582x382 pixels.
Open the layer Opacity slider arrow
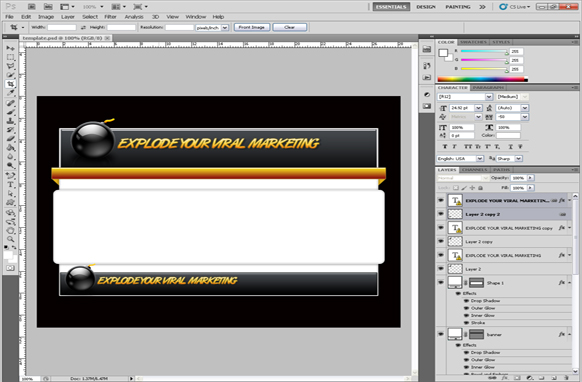530,178
